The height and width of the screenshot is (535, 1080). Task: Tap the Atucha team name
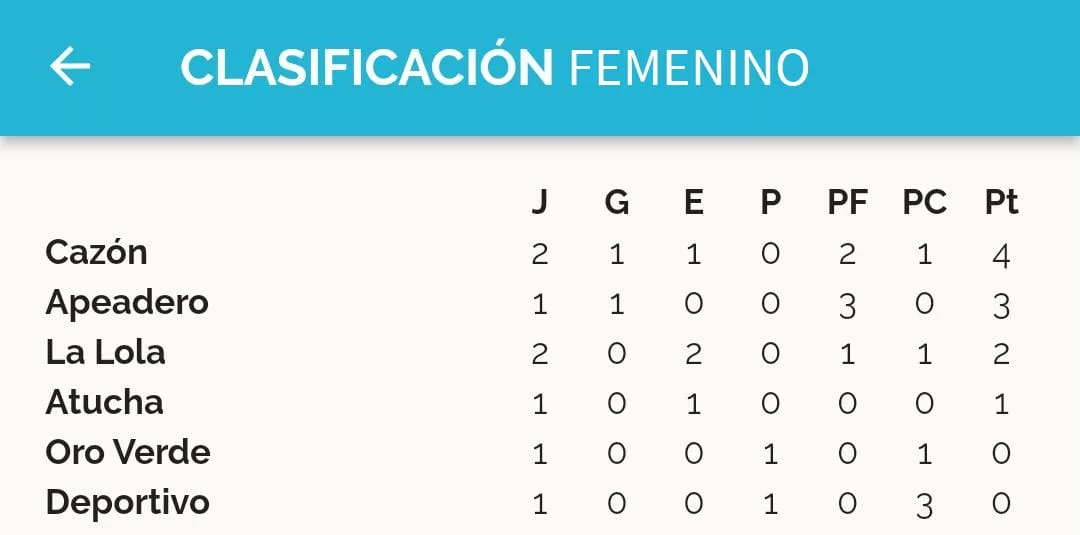[x=104, y=402]
